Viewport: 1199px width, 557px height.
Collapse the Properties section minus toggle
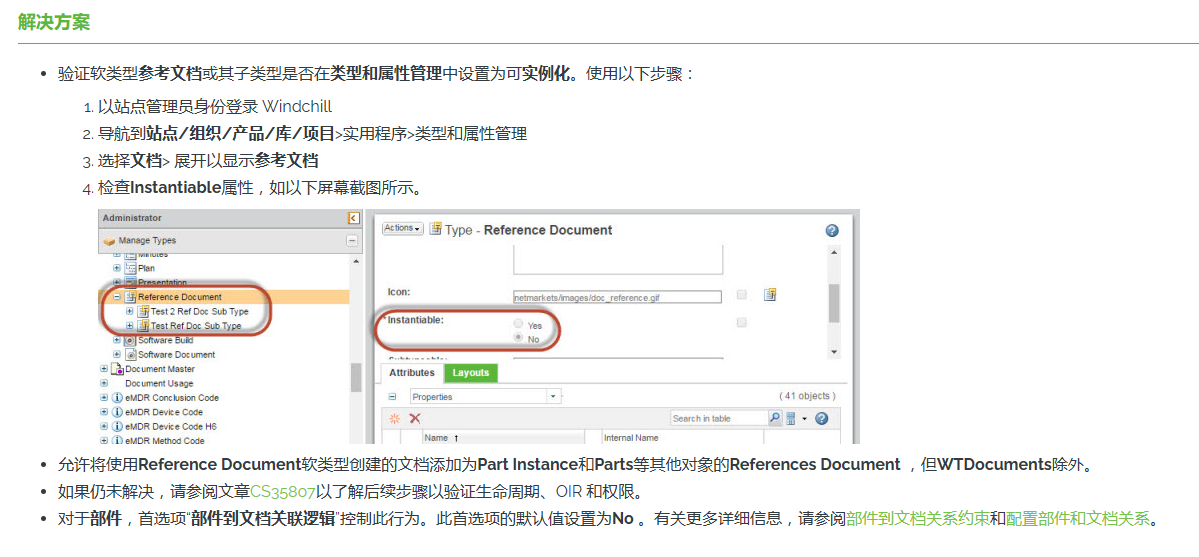point(392,397)
